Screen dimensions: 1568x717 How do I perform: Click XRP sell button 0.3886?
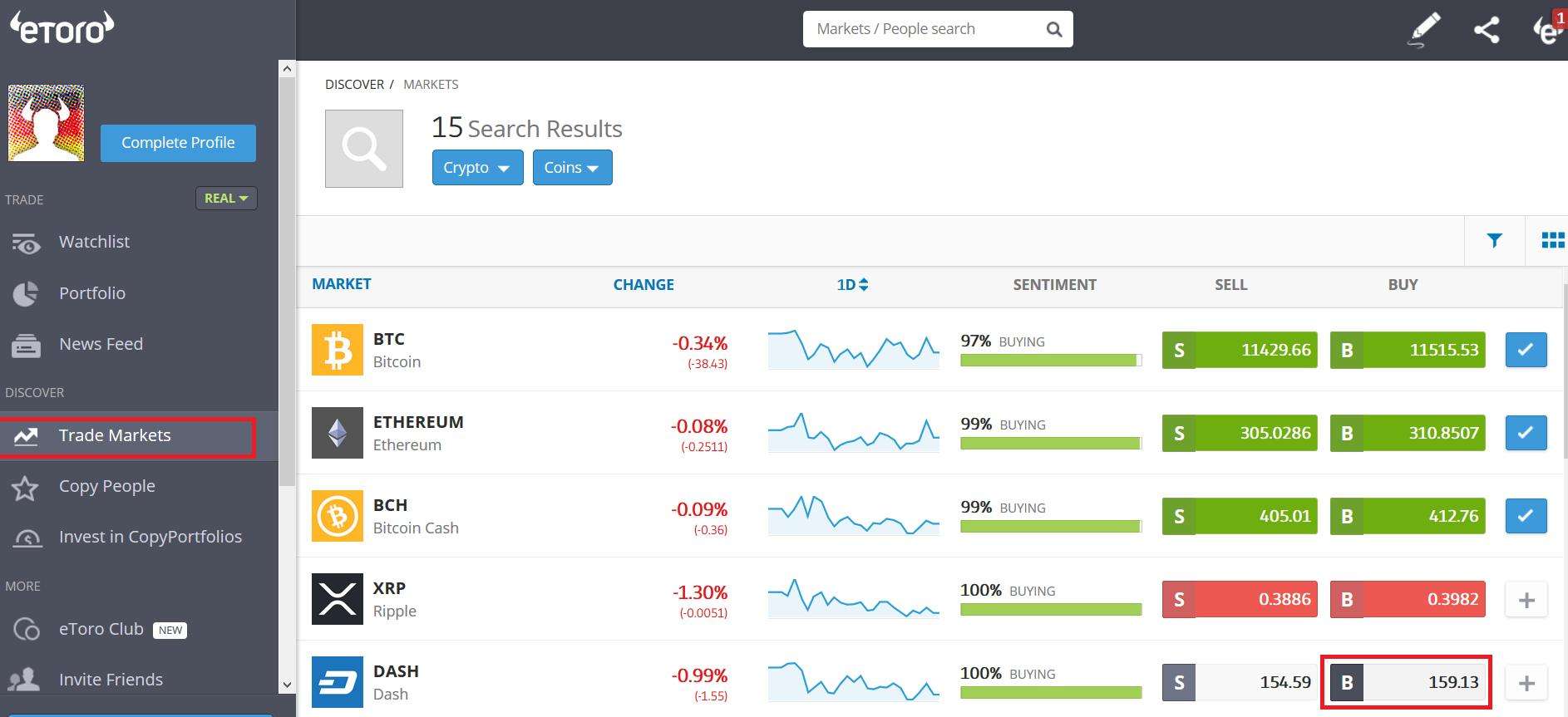coord(1240,599)
